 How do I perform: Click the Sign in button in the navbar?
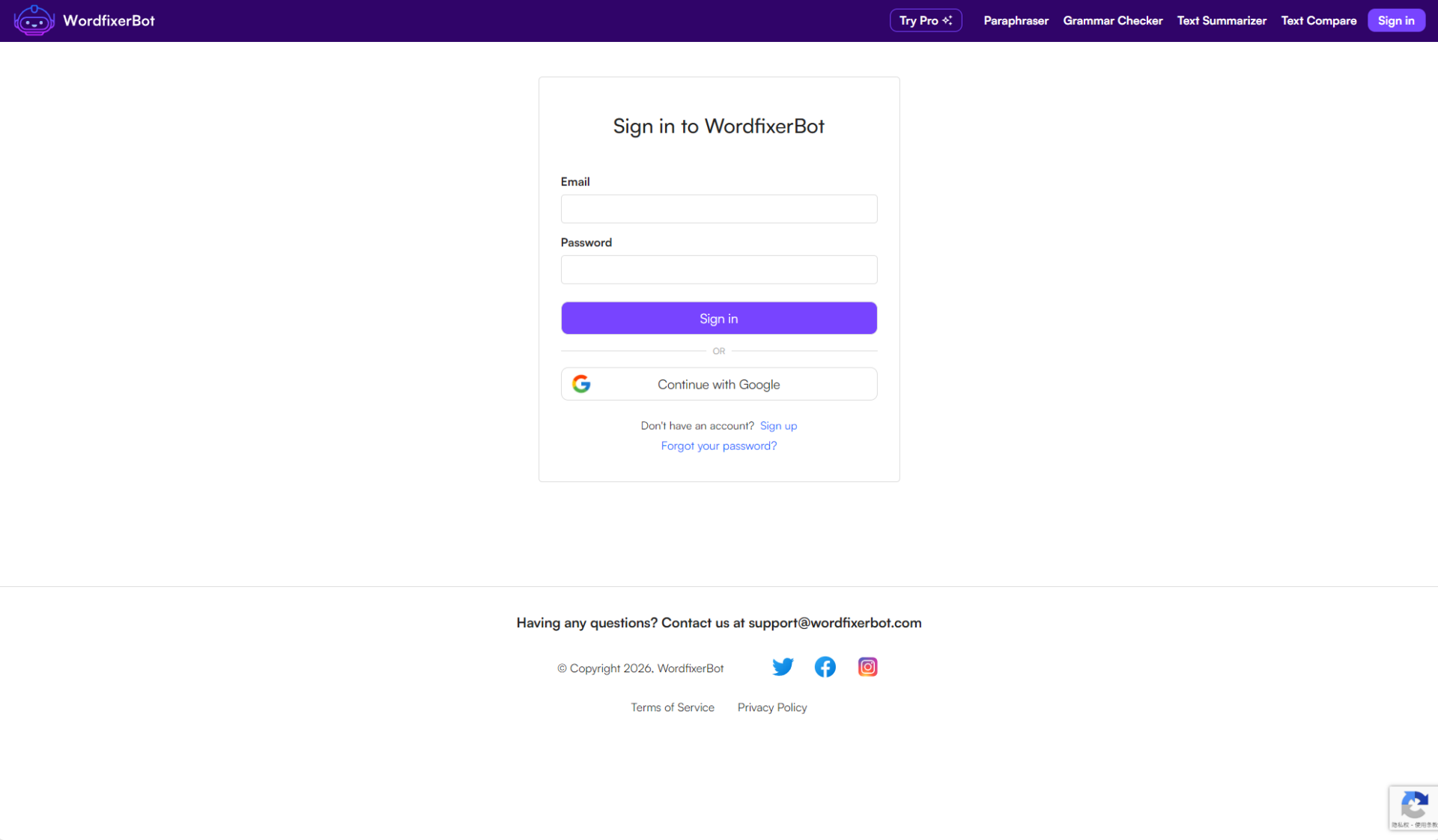(x=1396, y=20)
